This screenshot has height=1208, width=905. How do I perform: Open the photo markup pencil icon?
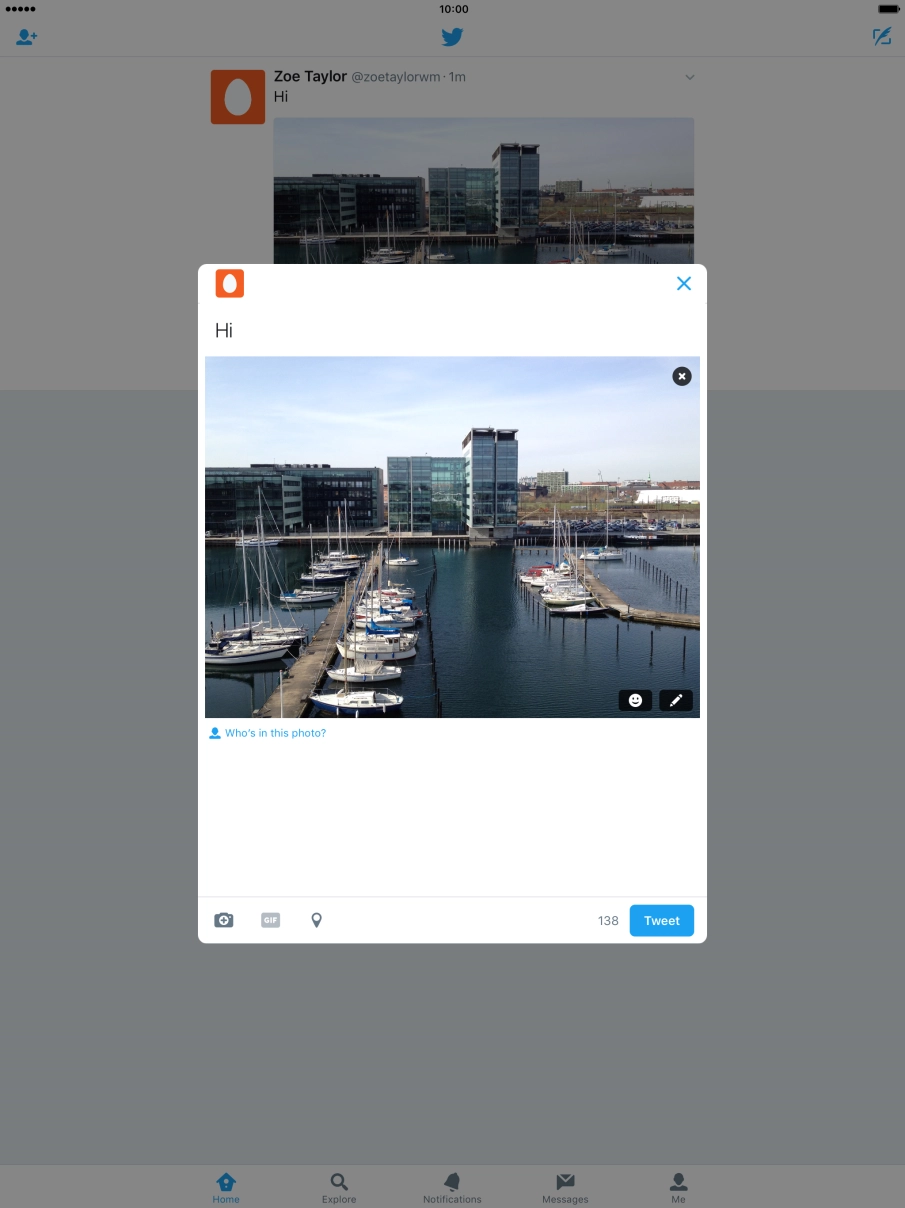tap(676, 700)
